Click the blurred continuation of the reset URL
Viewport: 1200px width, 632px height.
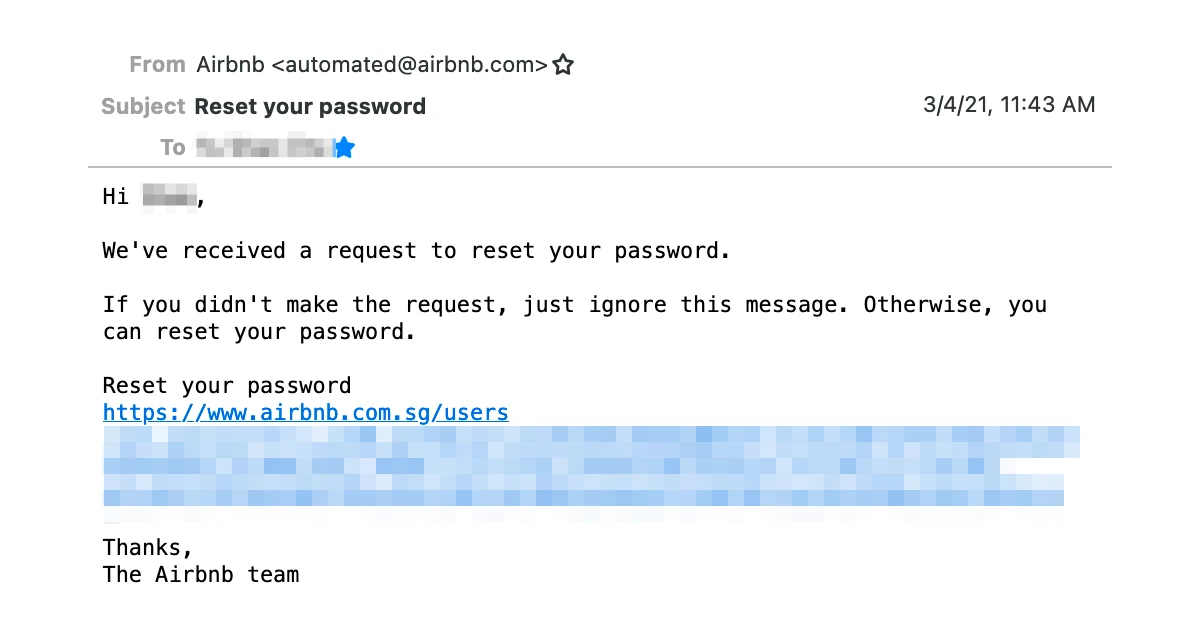590,466
